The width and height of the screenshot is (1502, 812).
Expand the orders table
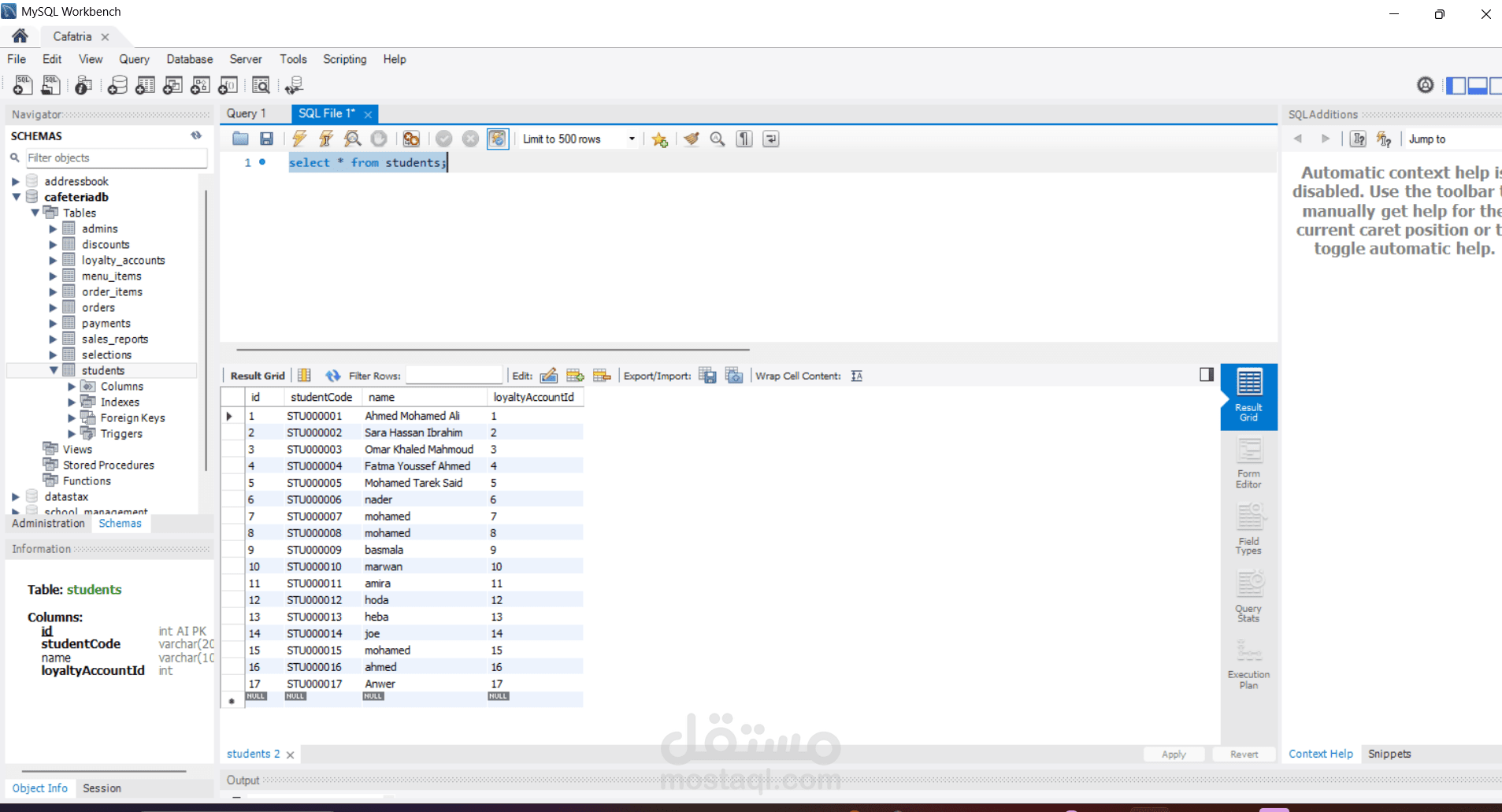53,307
